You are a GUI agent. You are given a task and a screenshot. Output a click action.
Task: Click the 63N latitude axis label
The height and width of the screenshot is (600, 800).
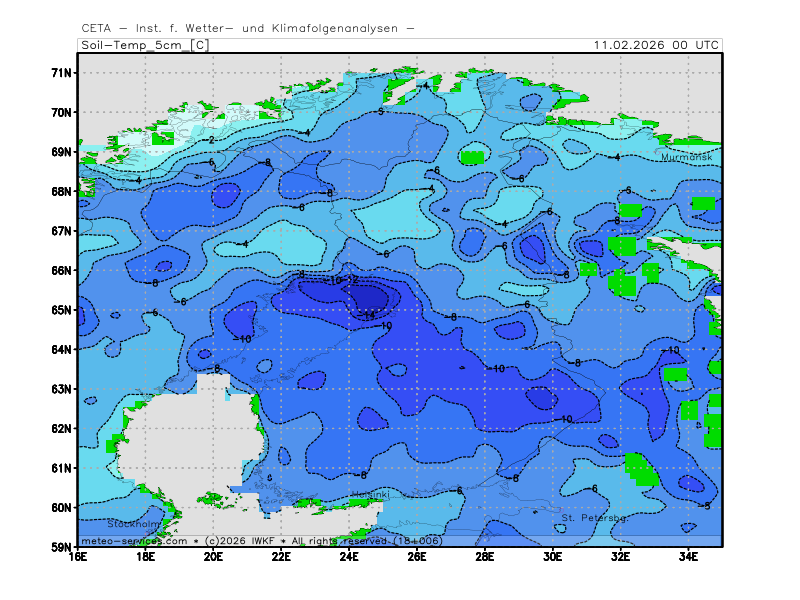click(62, 389)
